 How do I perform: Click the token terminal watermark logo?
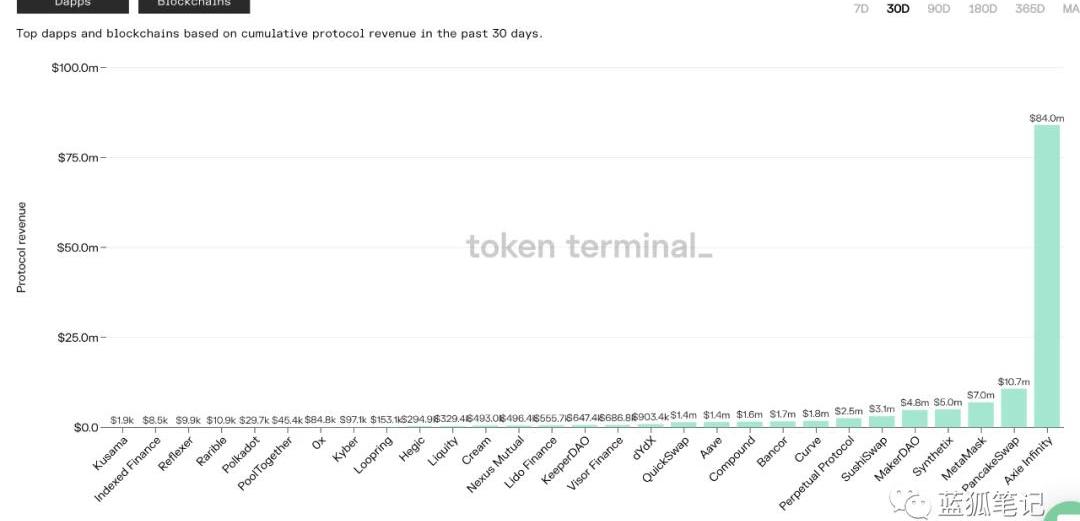click(x=589, y=246)
